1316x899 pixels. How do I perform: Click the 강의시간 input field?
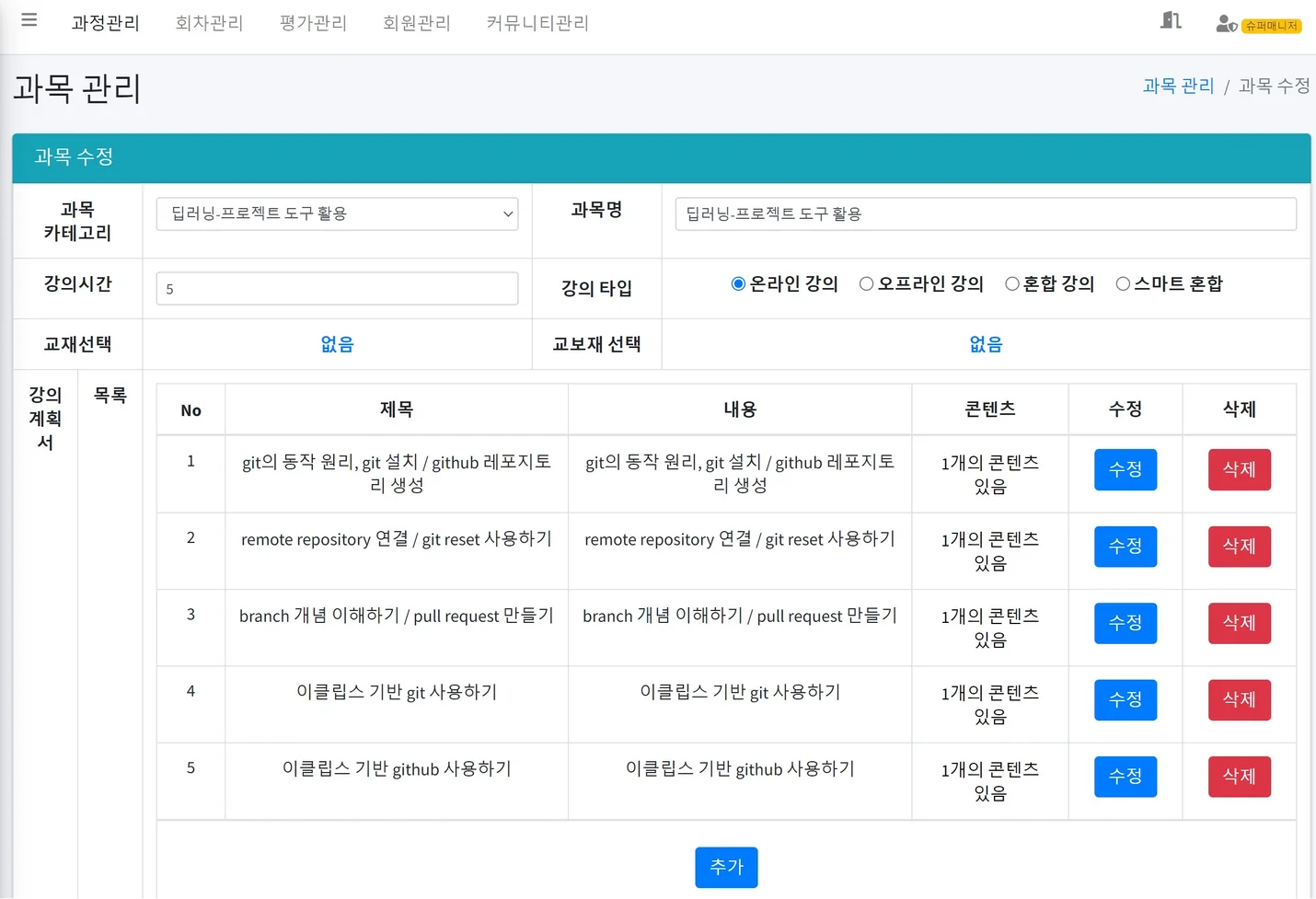[x=337, y=288]
